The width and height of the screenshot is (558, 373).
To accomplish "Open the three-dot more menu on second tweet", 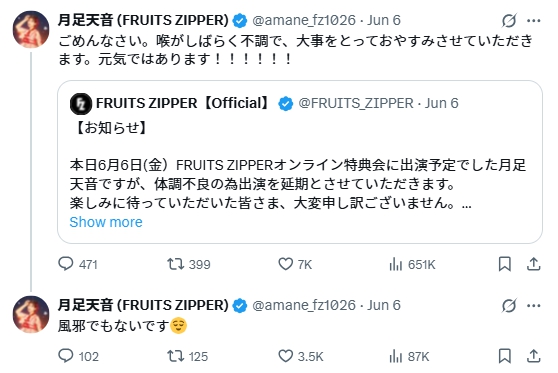I will point(534,306).
